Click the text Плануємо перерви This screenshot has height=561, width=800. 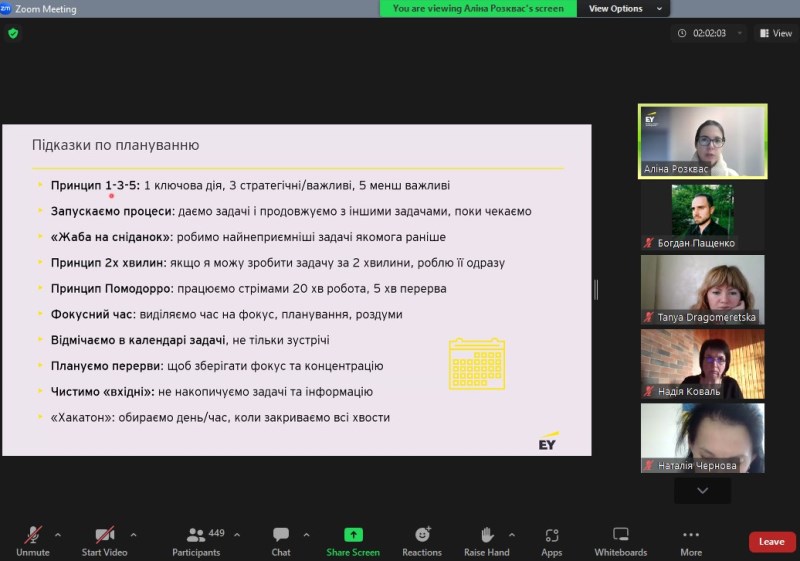tap(107, 366)
